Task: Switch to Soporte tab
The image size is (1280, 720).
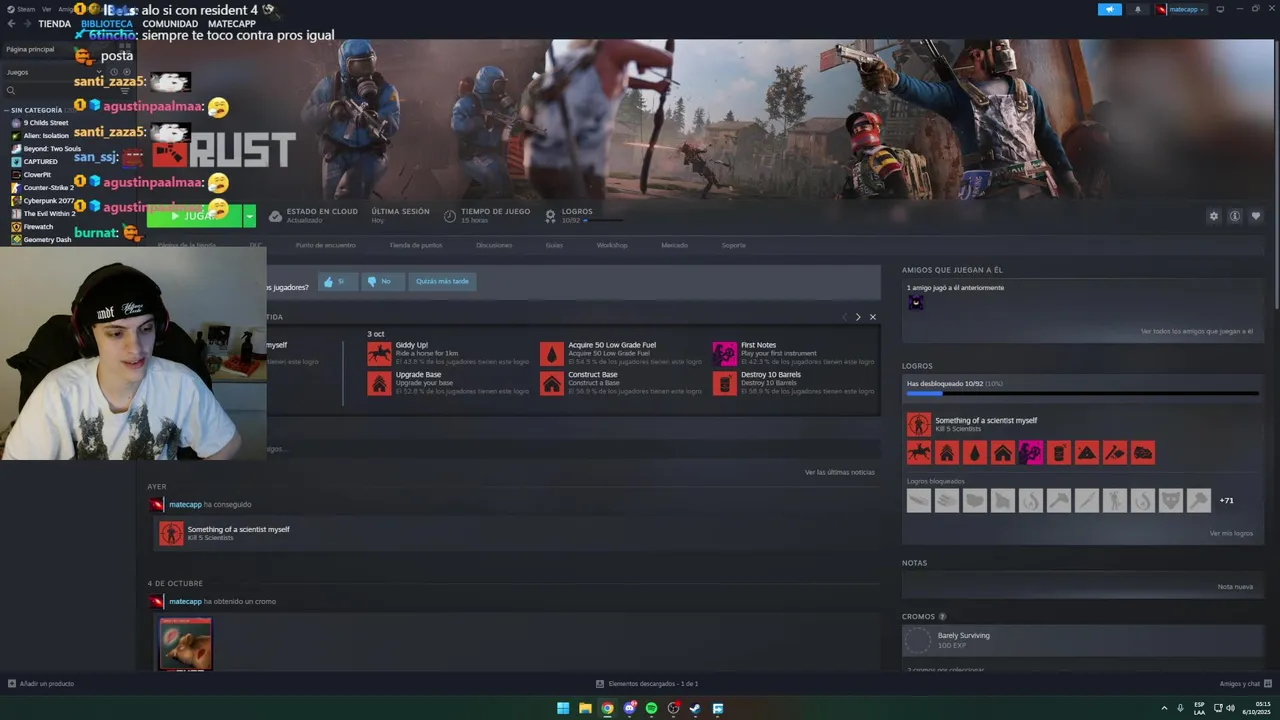Action: (734, 245)
